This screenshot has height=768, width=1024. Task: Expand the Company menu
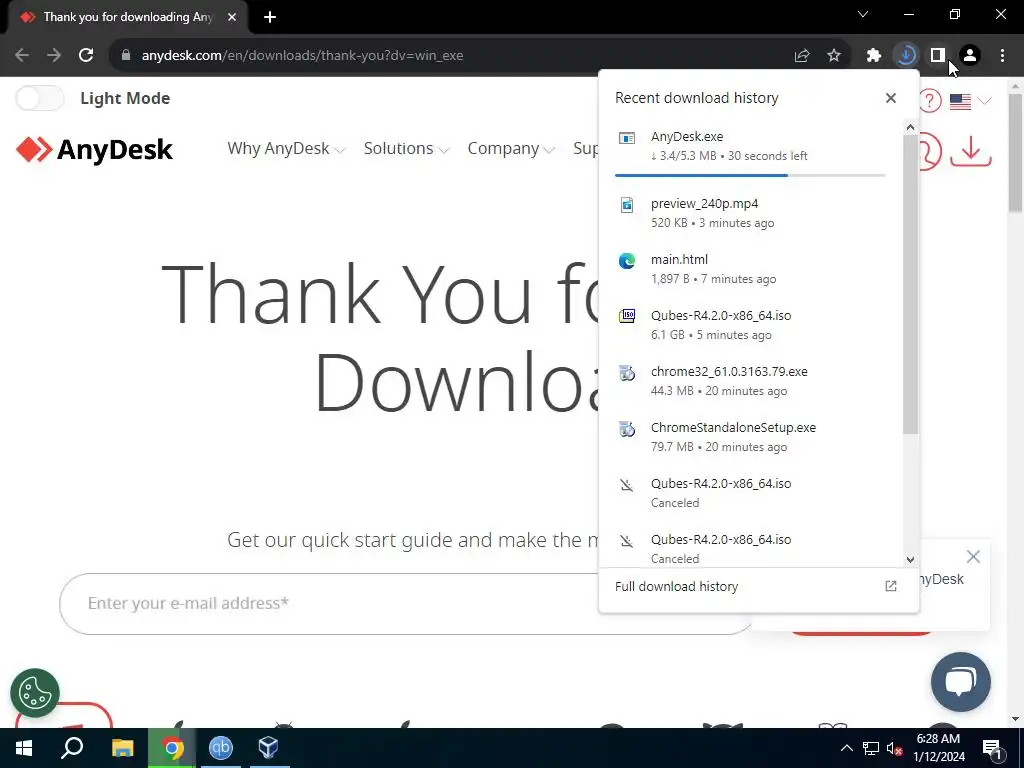[511, 149]
